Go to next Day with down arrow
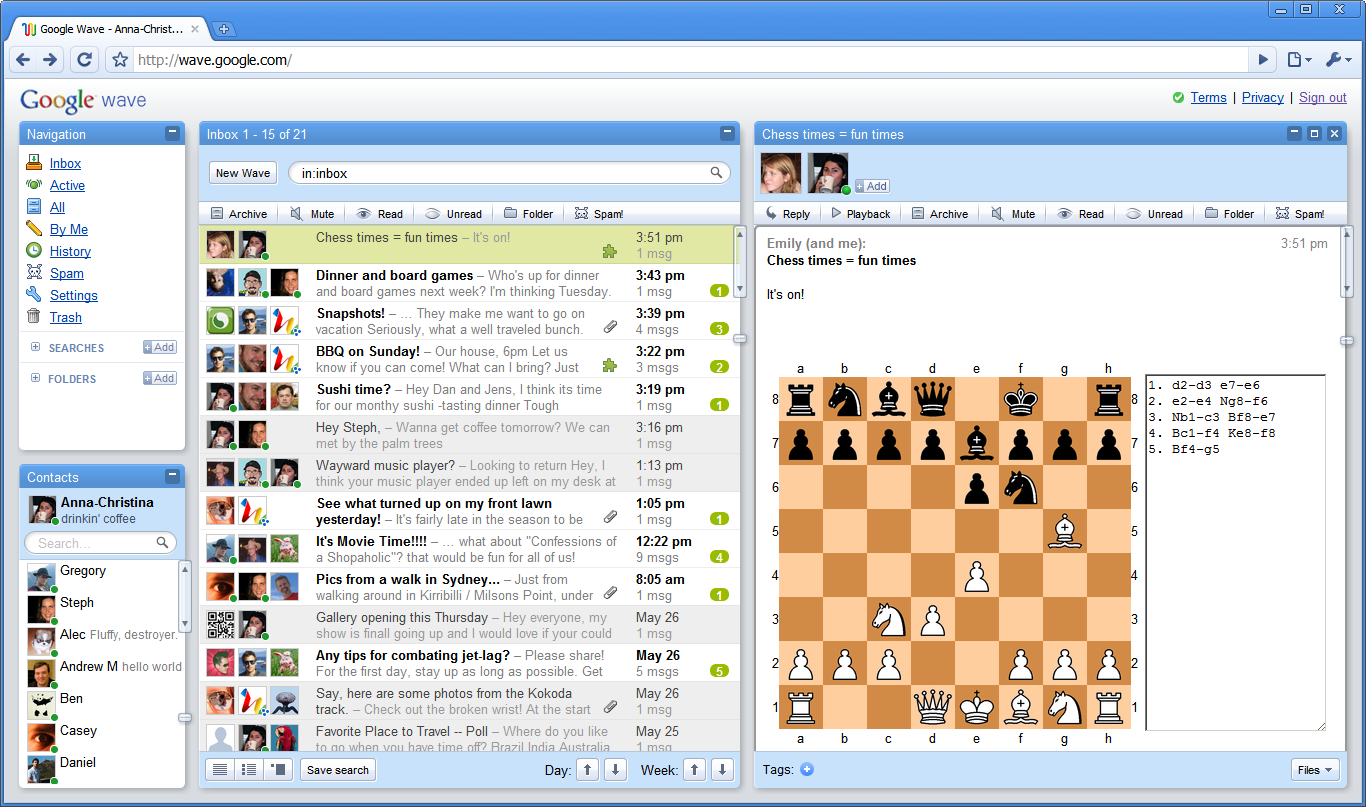The height and width of the screenshot is (807, 1366). [616, 770]
